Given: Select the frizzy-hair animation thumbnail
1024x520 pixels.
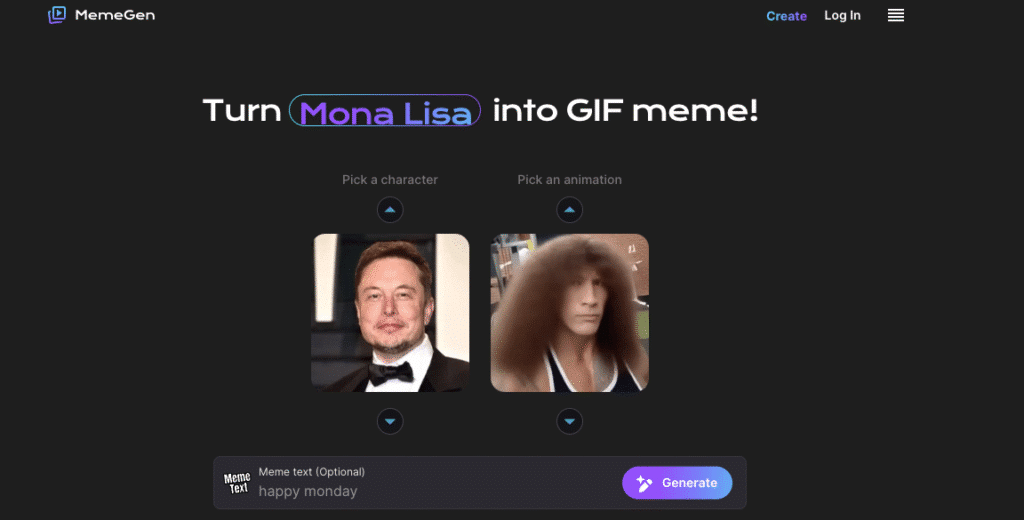Looking at the screenshot, I should coord(569,313).
